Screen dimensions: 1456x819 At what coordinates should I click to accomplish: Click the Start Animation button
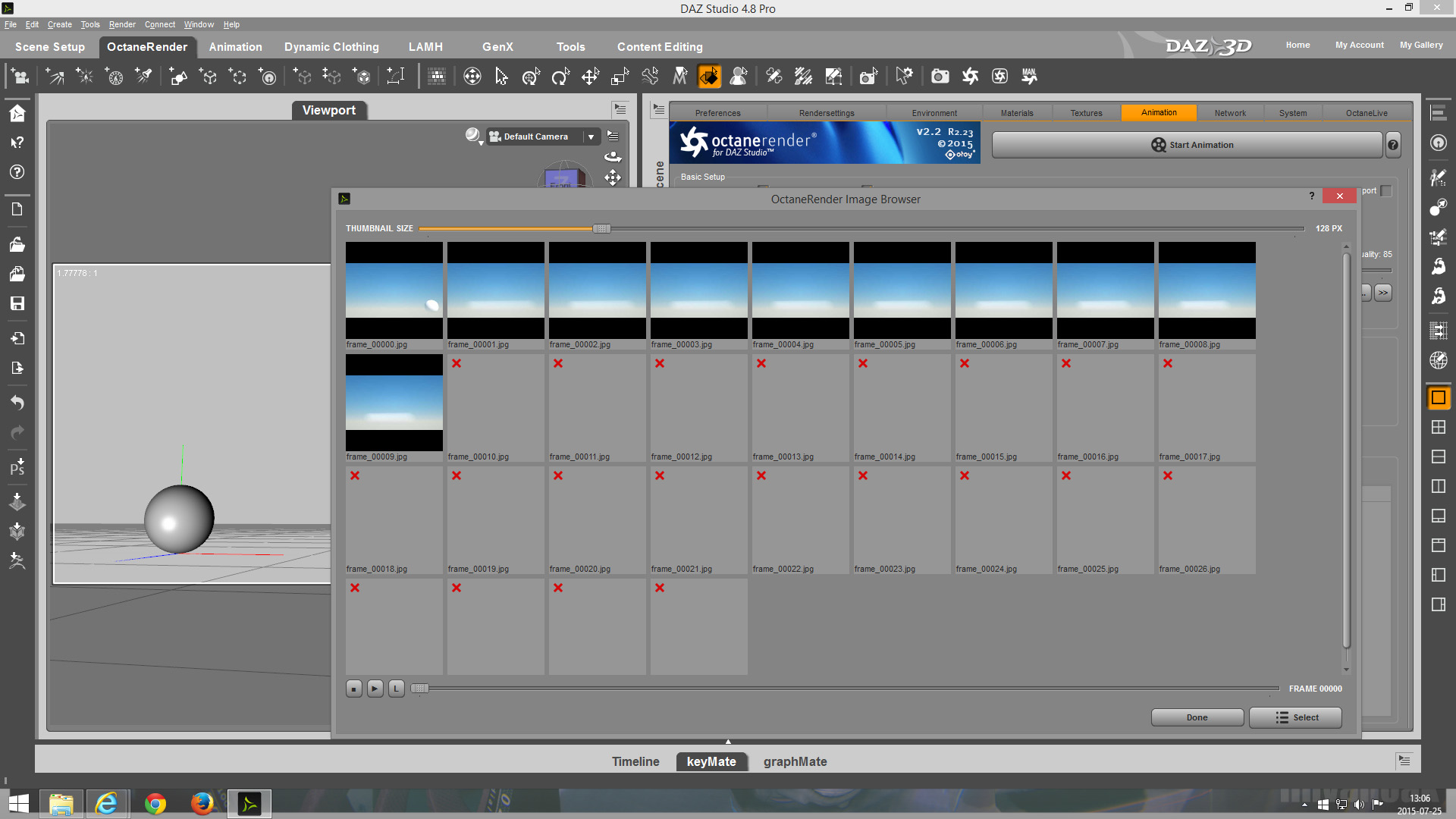[1187, 145]
